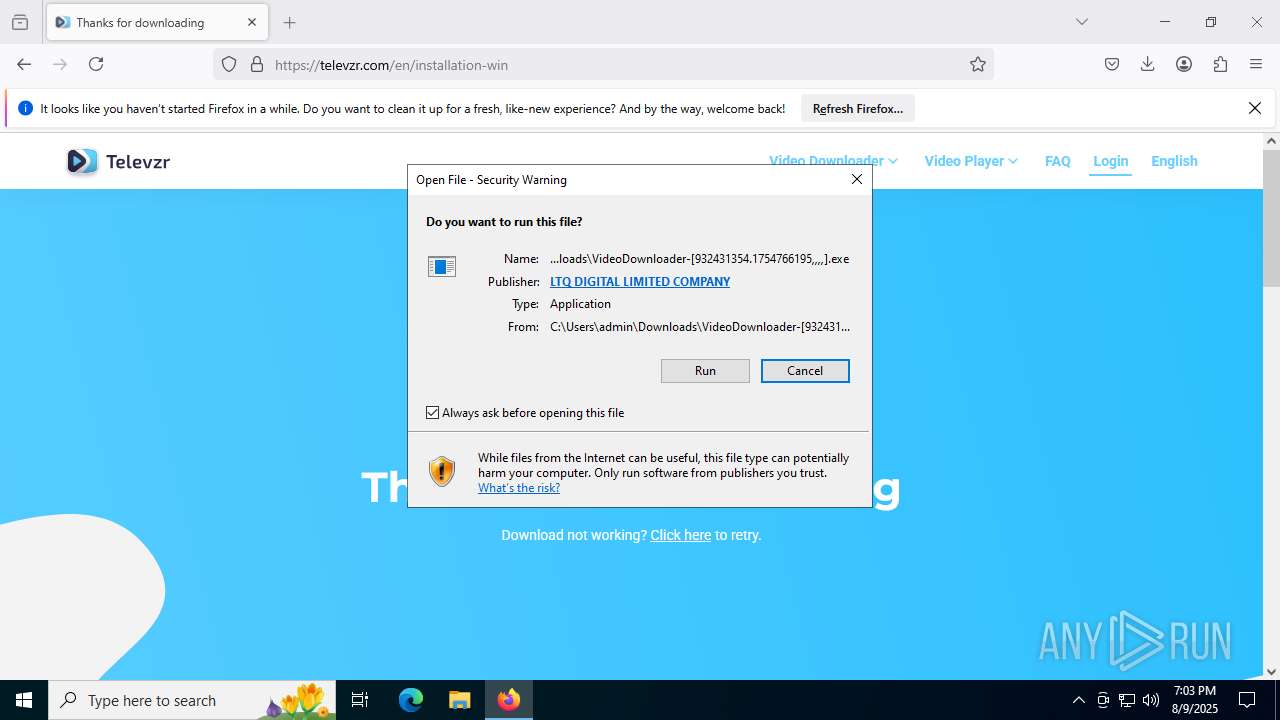Reload the current page
The height and width of the screenshot is (720, 1280).
96,64
